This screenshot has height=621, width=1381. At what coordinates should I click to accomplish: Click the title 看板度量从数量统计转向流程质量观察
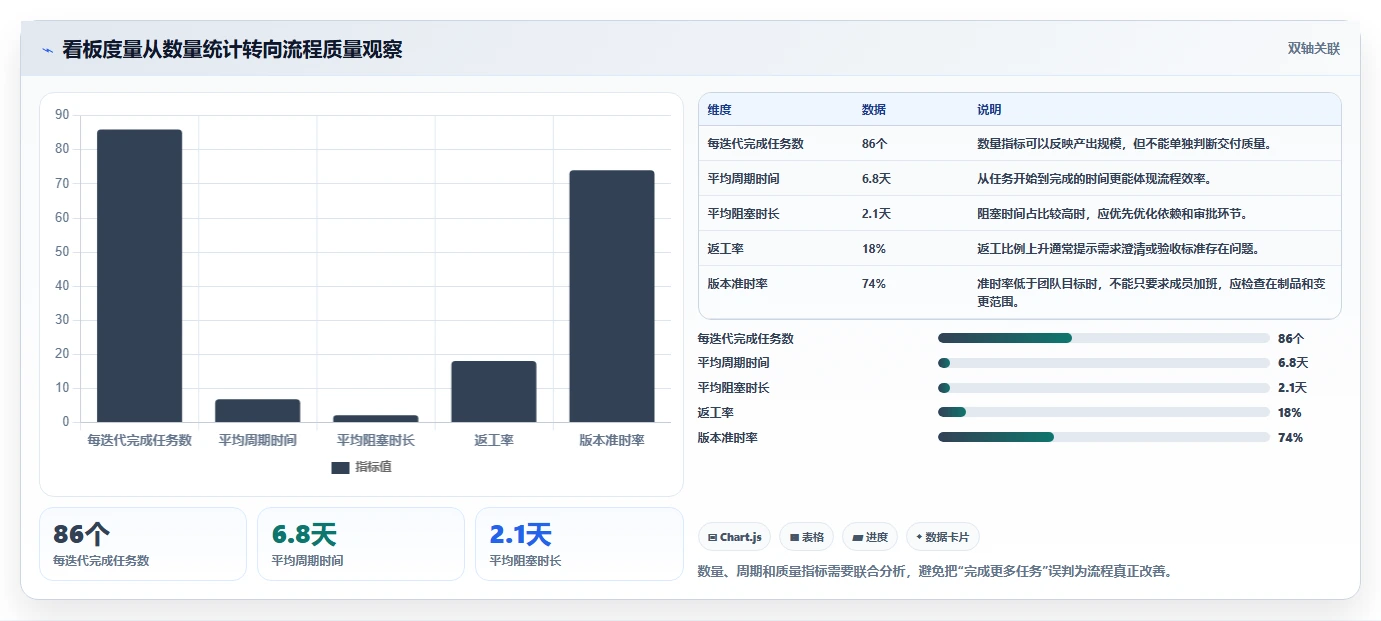[x=232, y=49]
